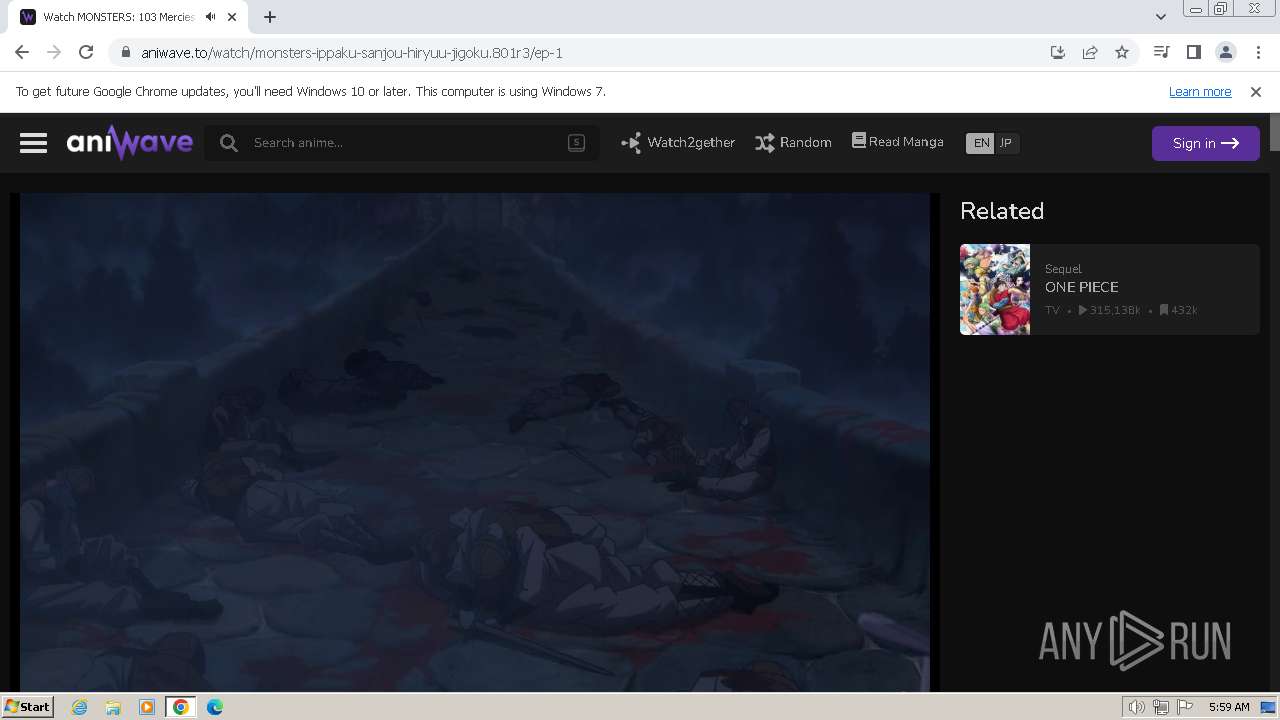Viewport: 1280px width, 720px height.
Task: Open Windows Media Player from taskbar
Action: (147, 707)
